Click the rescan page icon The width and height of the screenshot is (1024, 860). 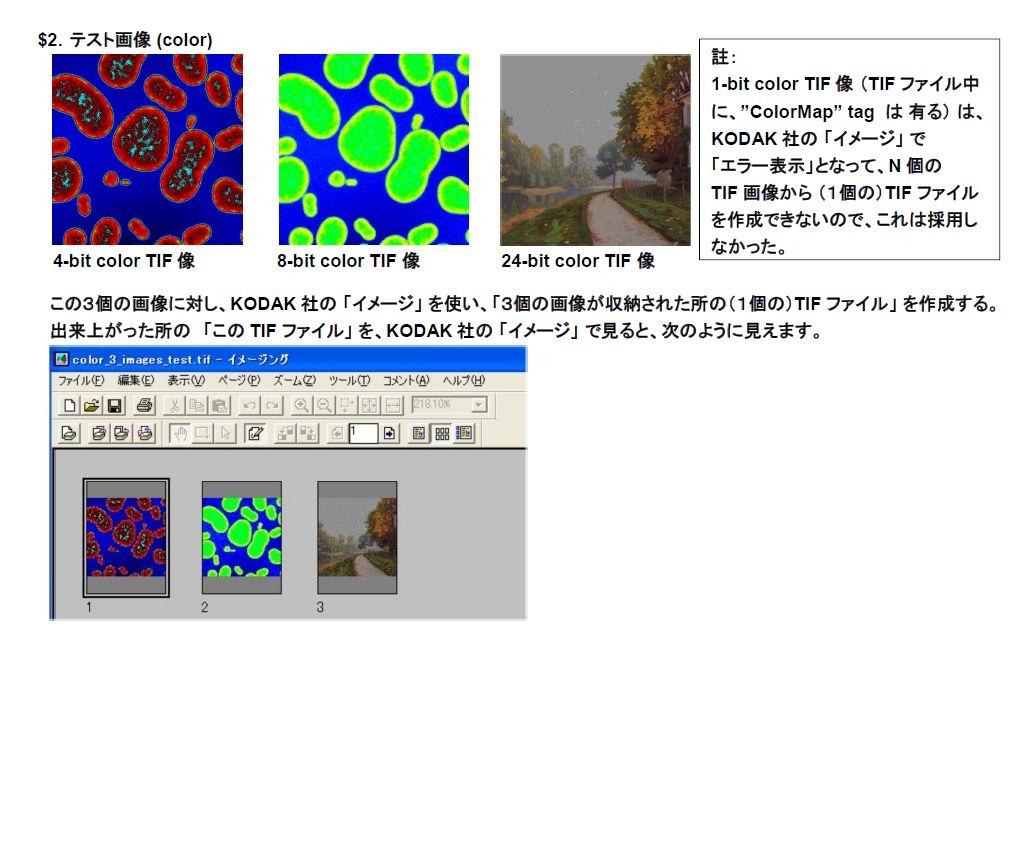click(145, 433)
